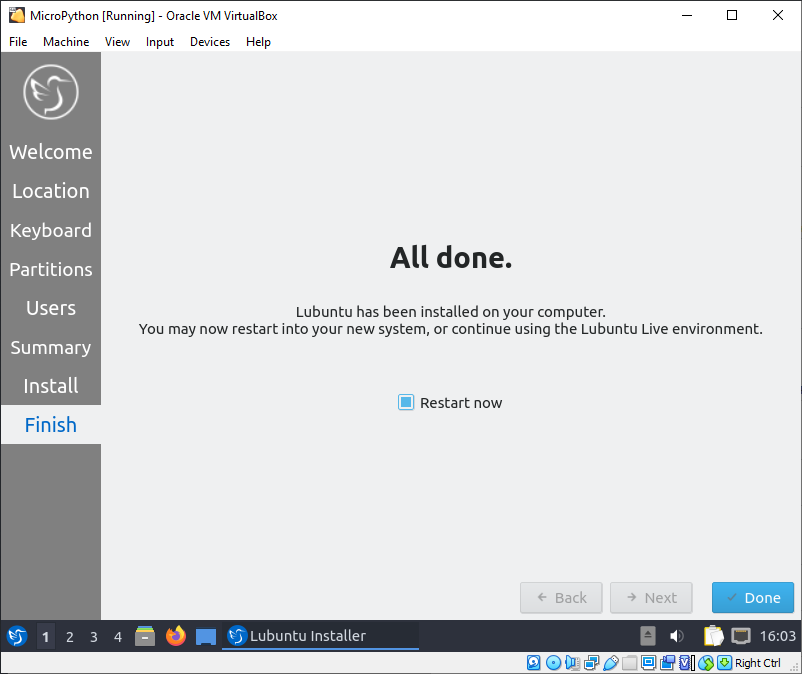Open the volume speaker tray icon
Viewport: 802px width, 674px height.
(677, 636)
